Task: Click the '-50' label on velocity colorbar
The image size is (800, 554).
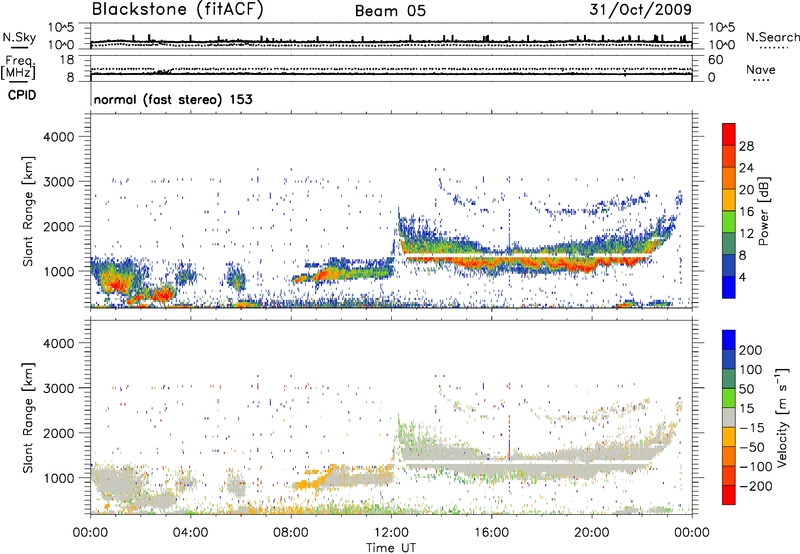Action: pos(752,447)
